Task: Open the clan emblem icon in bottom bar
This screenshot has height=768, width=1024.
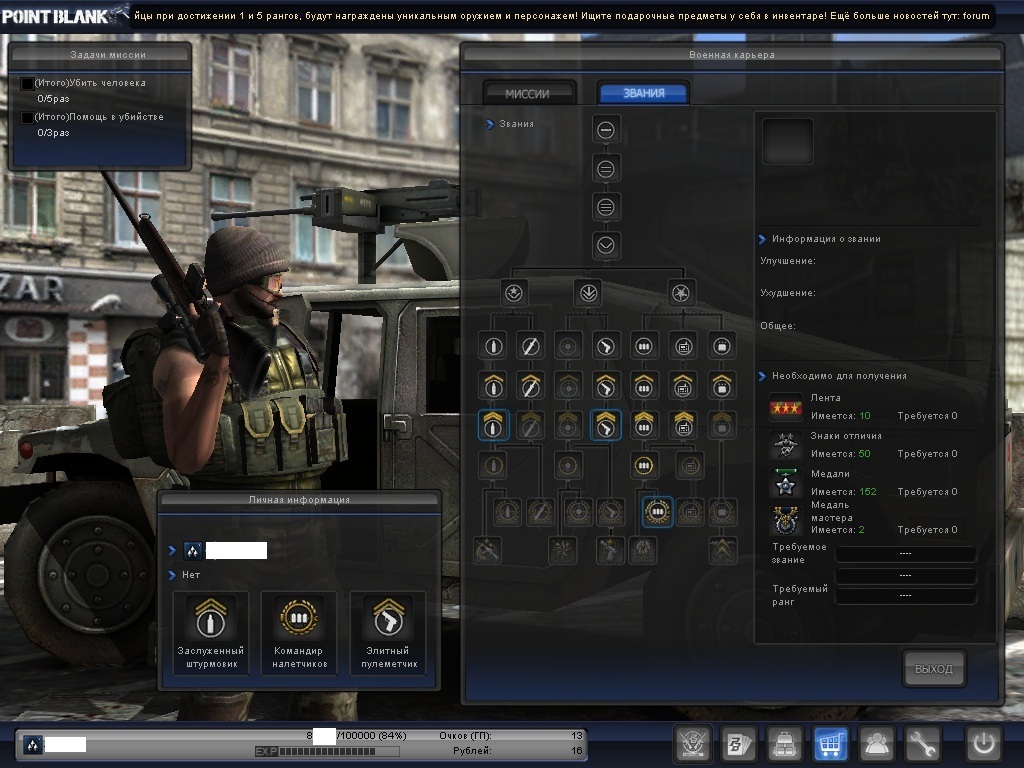Action: [x=693, y=744]
